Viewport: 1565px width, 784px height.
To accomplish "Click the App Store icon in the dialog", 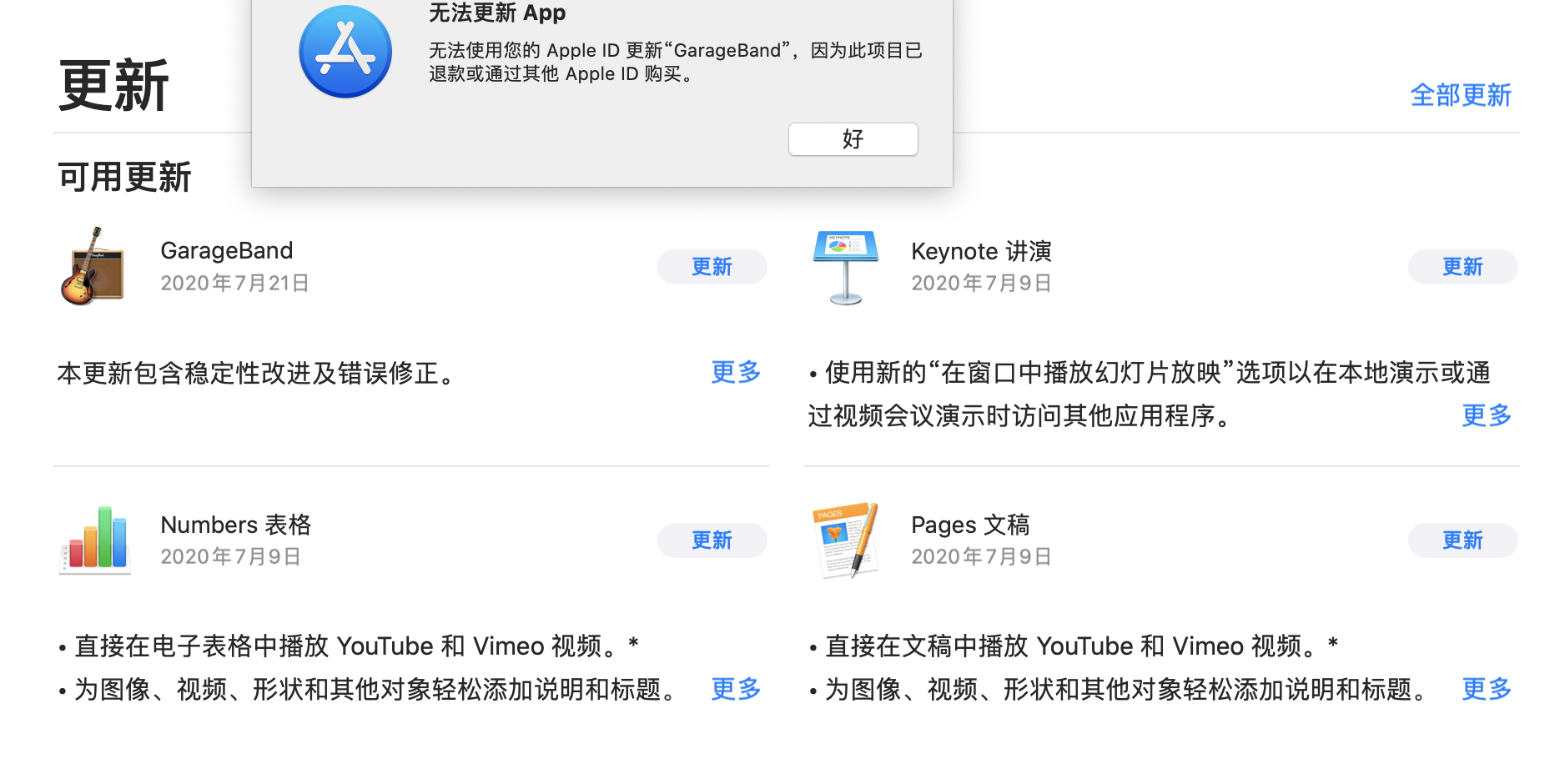I will coord(345,52).
